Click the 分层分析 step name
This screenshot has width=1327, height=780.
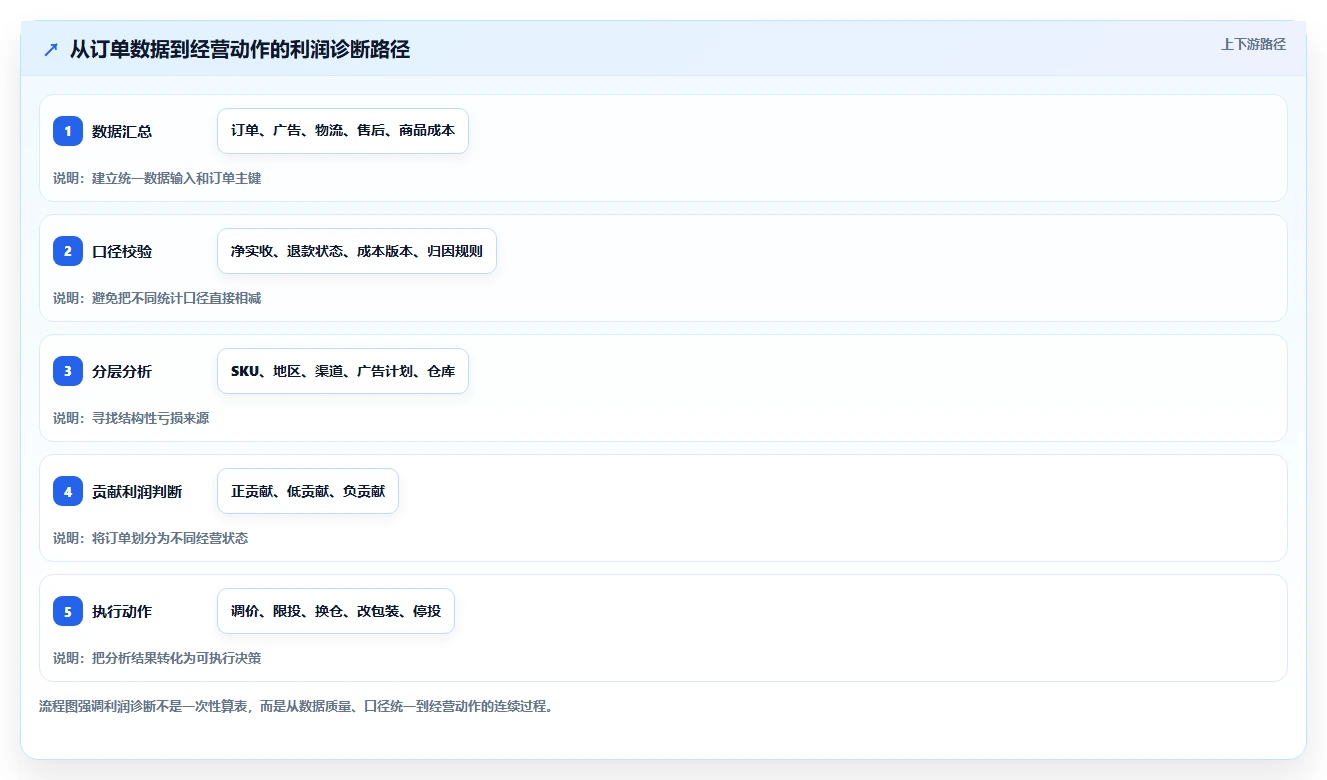pos(122,371)
